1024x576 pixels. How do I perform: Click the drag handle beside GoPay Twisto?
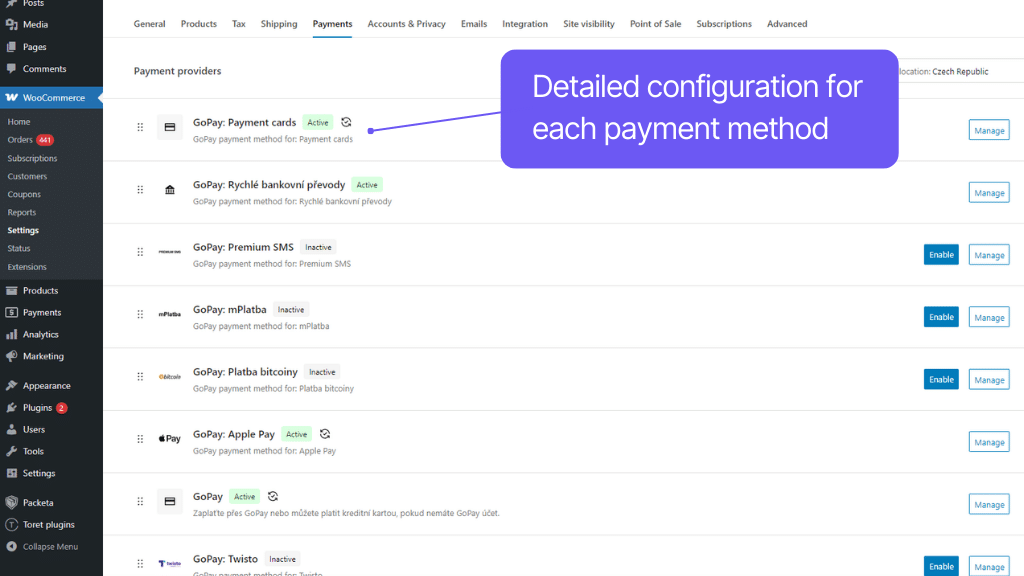[x=140, y=561]
